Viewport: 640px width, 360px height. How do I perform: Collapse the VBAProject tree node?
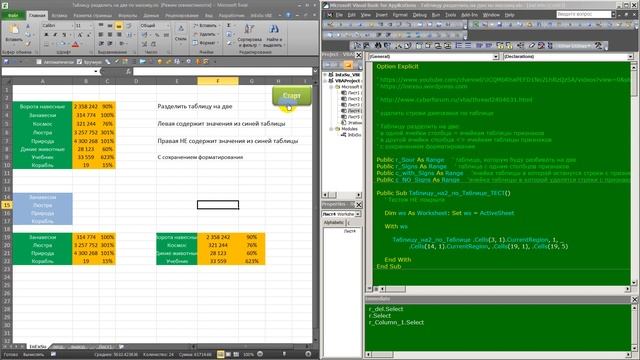(x=326, y=81)
